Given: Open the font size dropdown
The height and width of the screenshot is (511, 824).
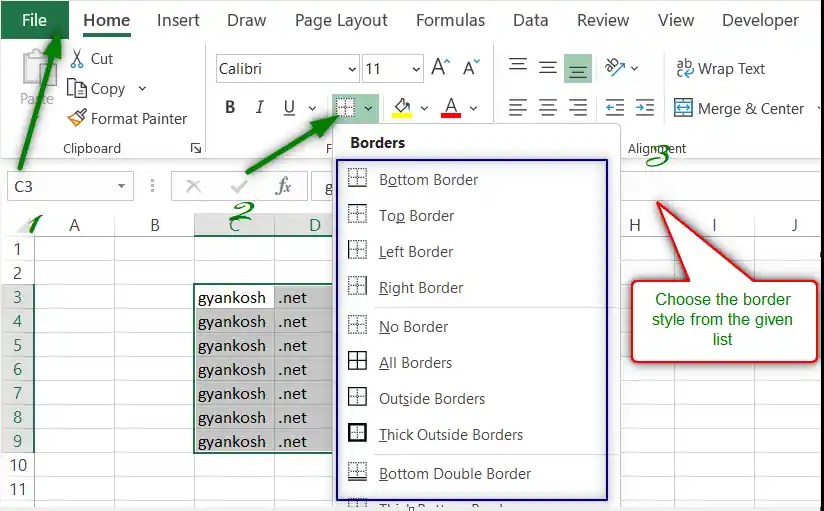Looking at the screenshot, I should [x=416, y=69].
